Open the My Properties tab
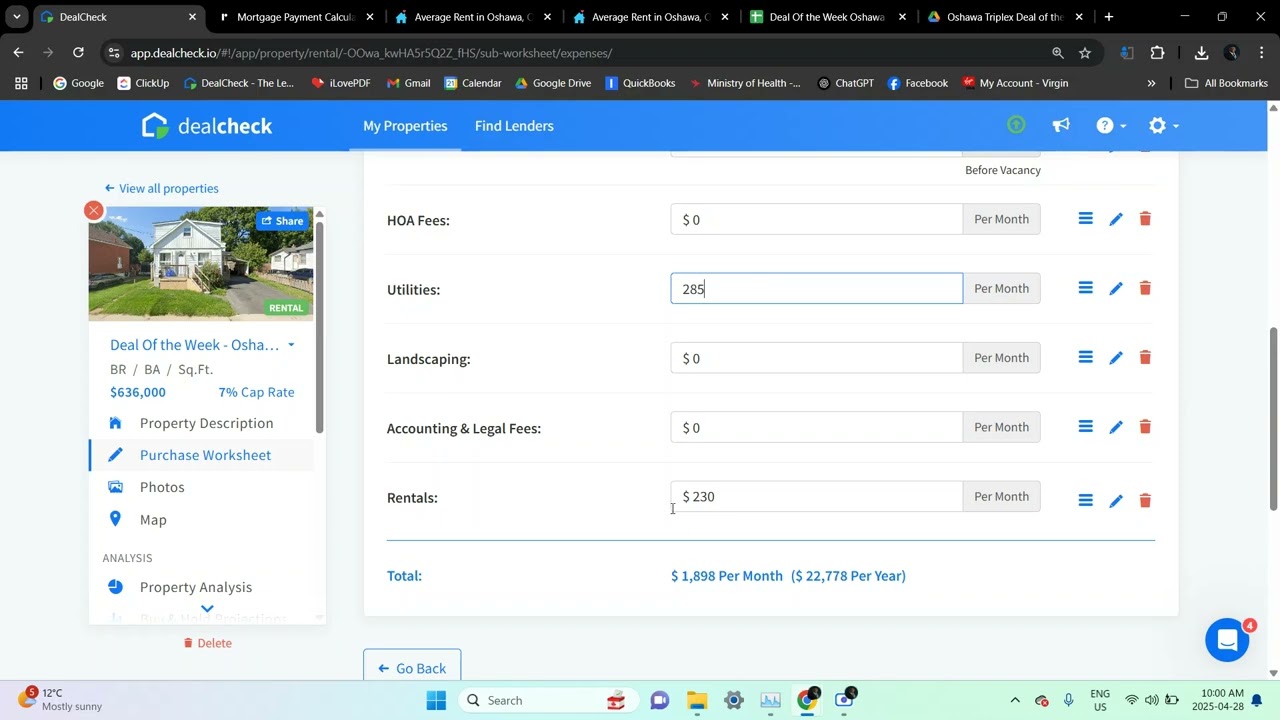The image size is (1280, 720). click(x=405, y=126)
